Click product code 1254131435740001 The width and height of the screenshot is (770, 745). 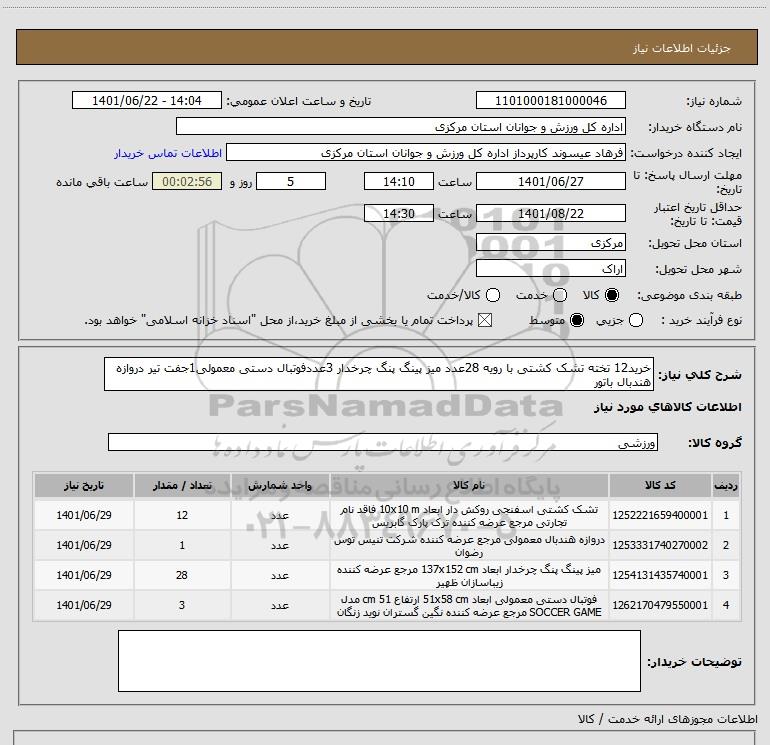tap(660, 575)
